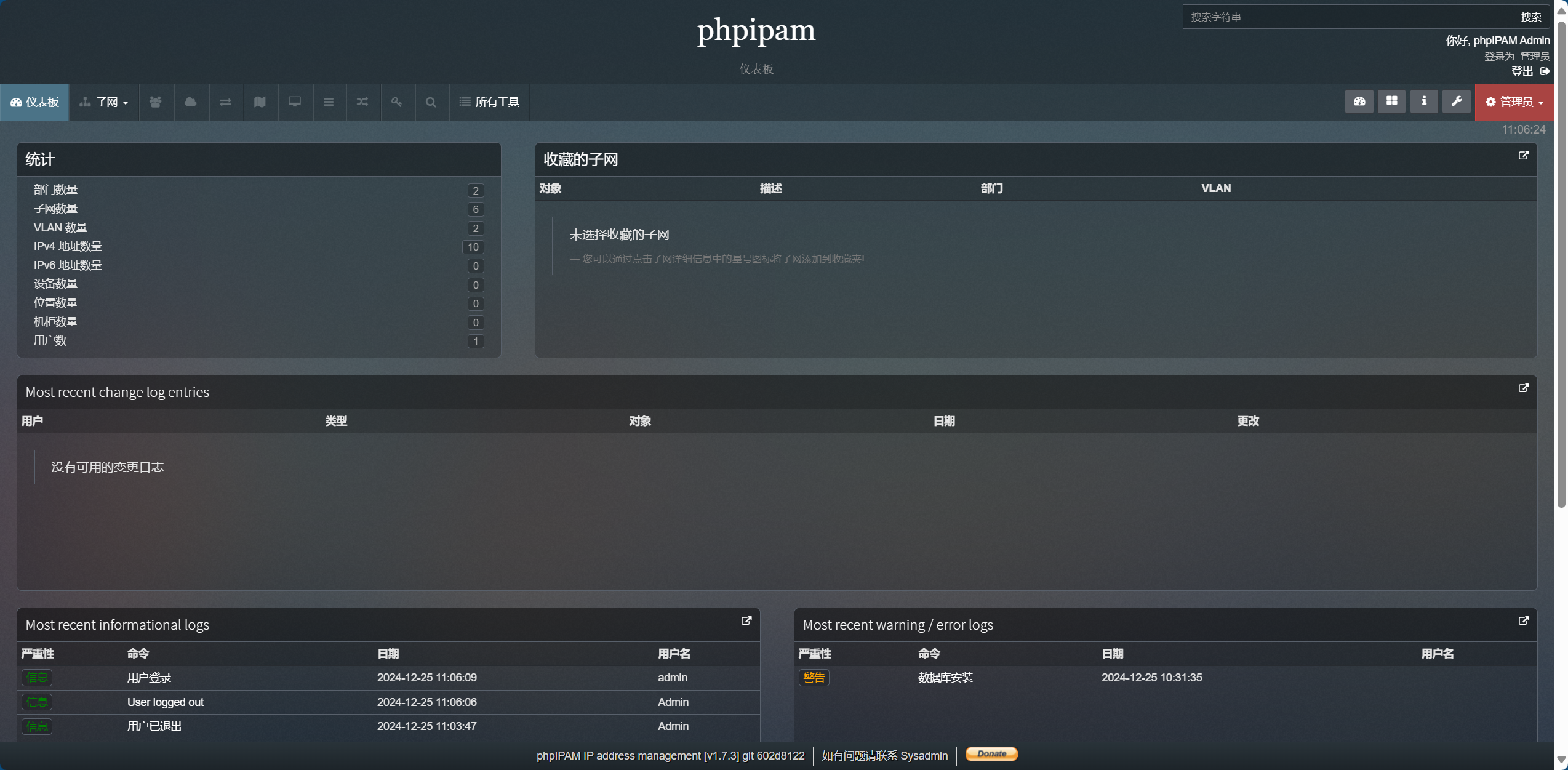Screen dimensions: 1568x770
Task: Click the exchange arrows (NAT) icon
Action: (x=225, y=102)
